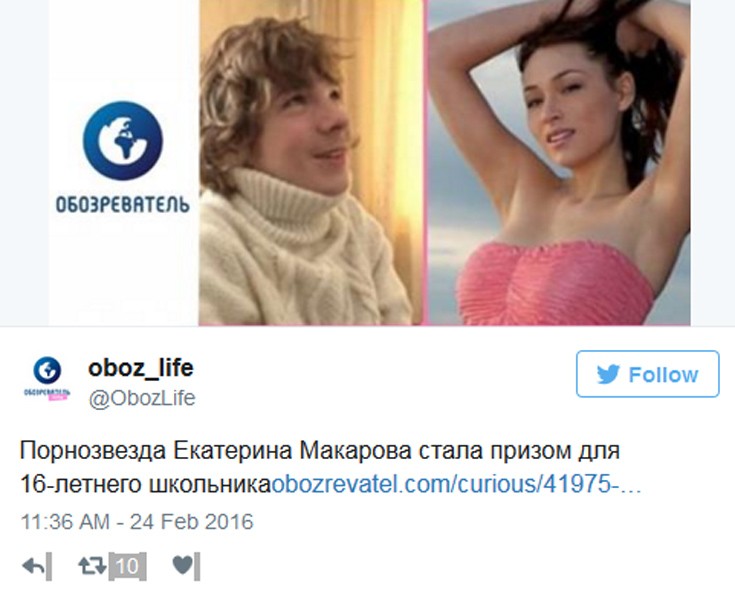Image resolution: width=735 pixels, height=601 pixels.
Task: Click the words 16-летнего школьника
Action: 146,484
